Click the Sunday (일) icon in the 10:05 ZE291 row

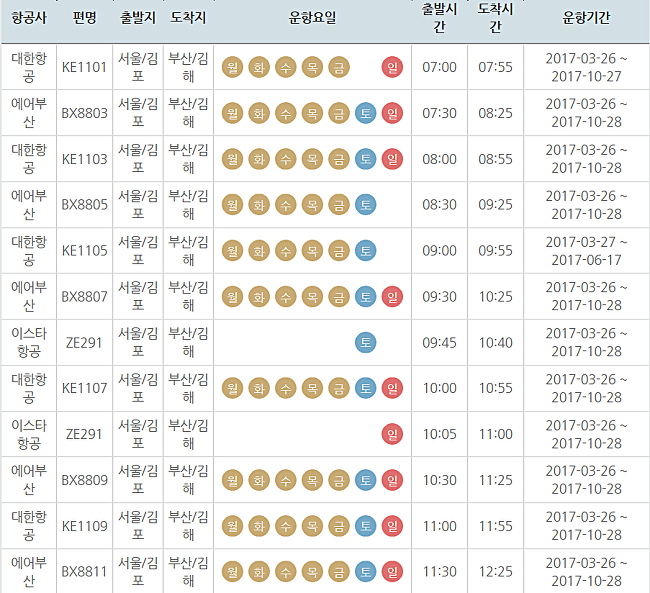392,435
